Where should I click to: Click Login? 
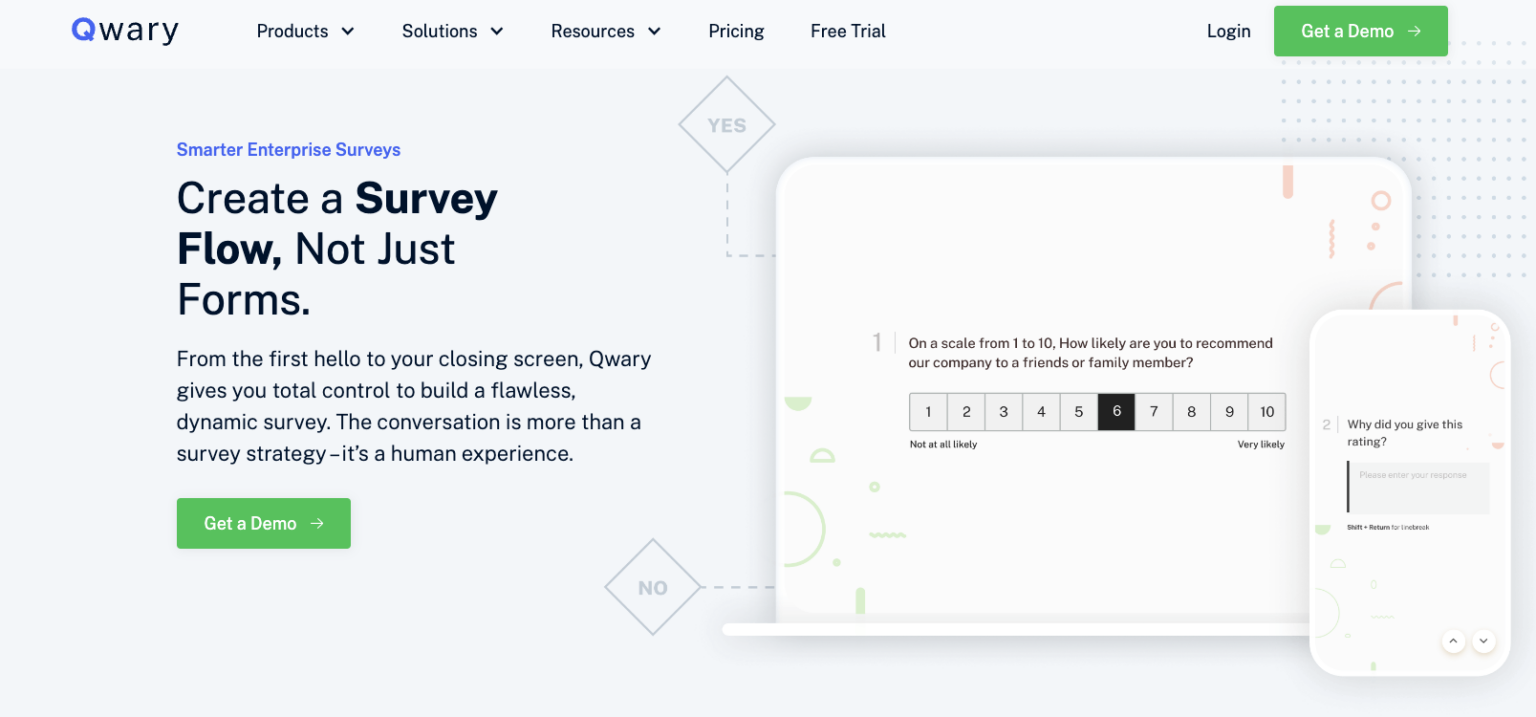pos(1229,31)
